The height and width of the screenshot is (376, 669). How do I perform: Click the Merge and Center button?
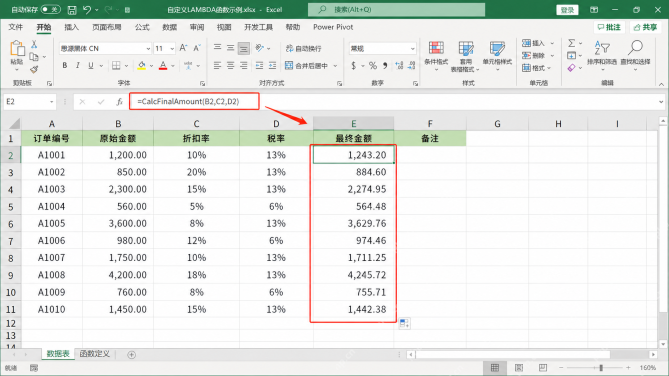point(307,66)
